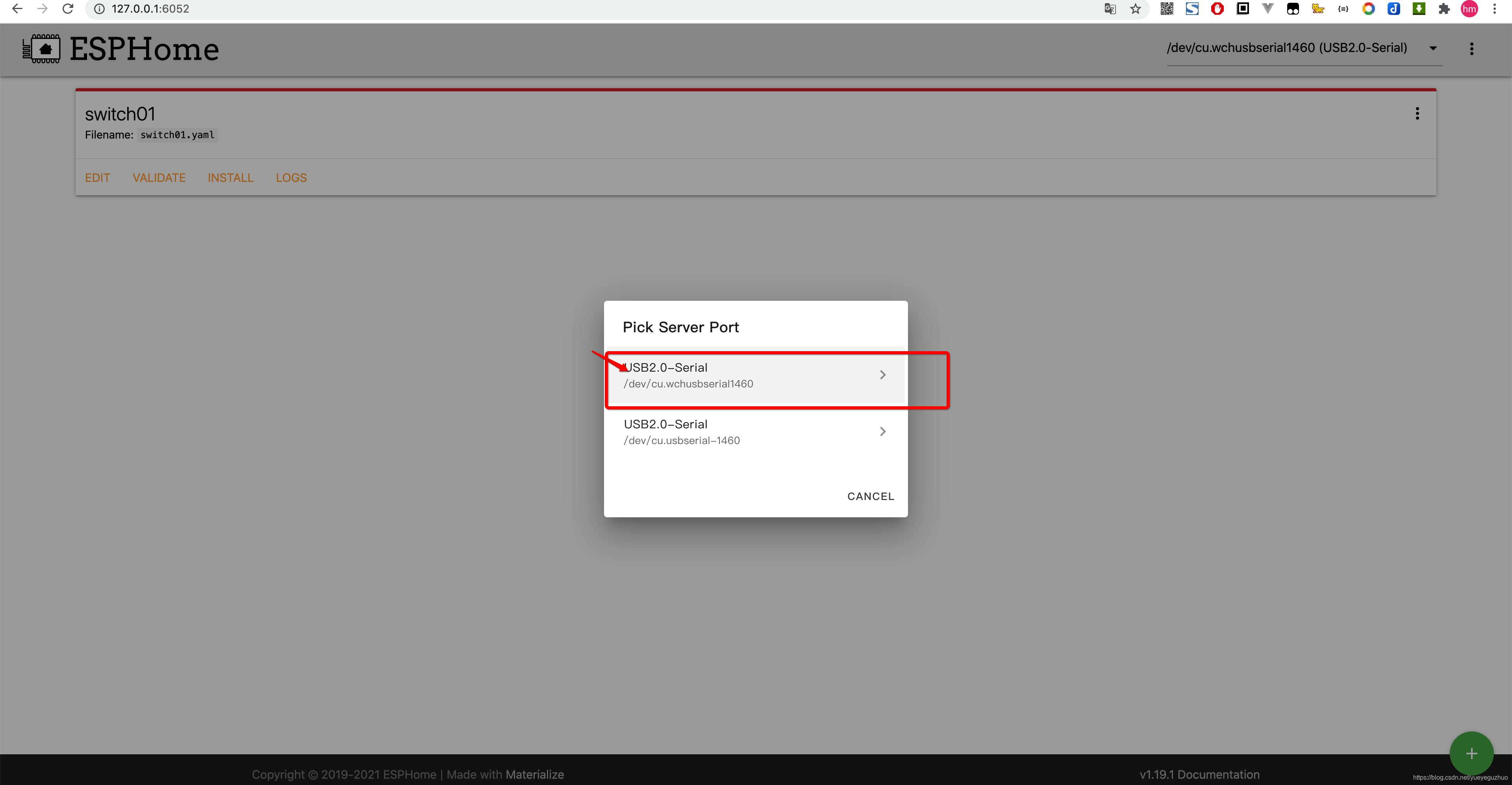Image resolution: width=1512 pixels, height=785 pixels.
Task: Open the v1.19.1 Documentation link
Action: click(x=1199, y=774)
